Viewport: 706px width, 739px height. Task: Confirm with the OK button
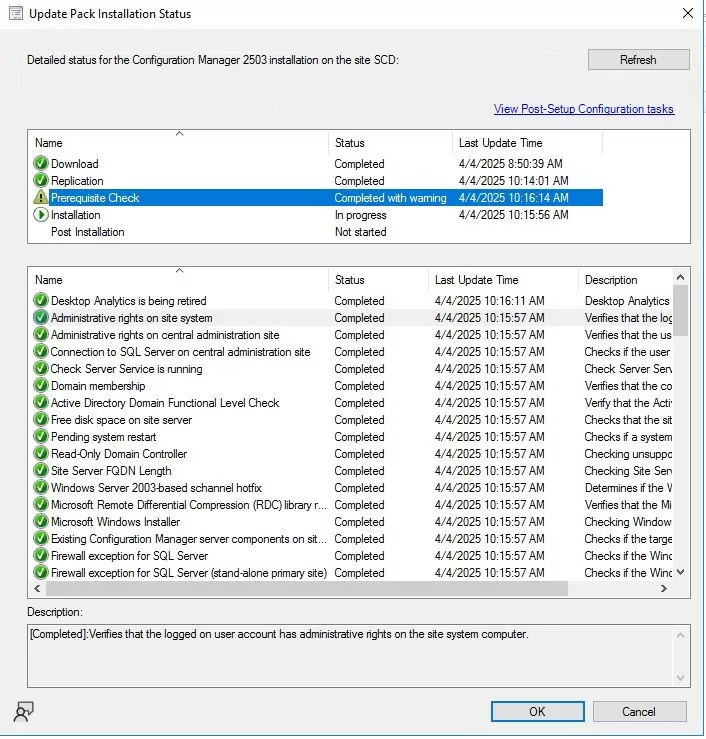(x=537, y=711)
